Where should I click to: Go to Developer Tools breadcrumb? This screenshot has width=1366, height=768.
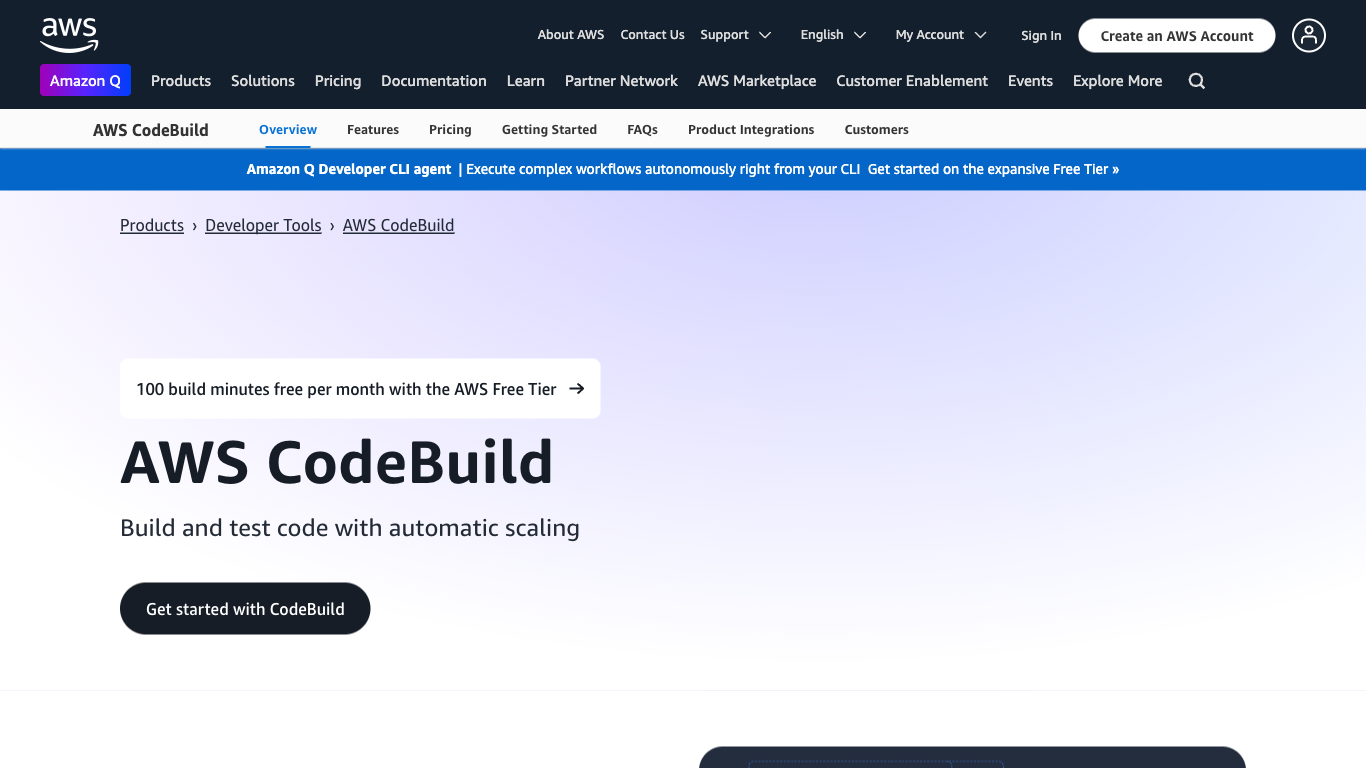263,226
